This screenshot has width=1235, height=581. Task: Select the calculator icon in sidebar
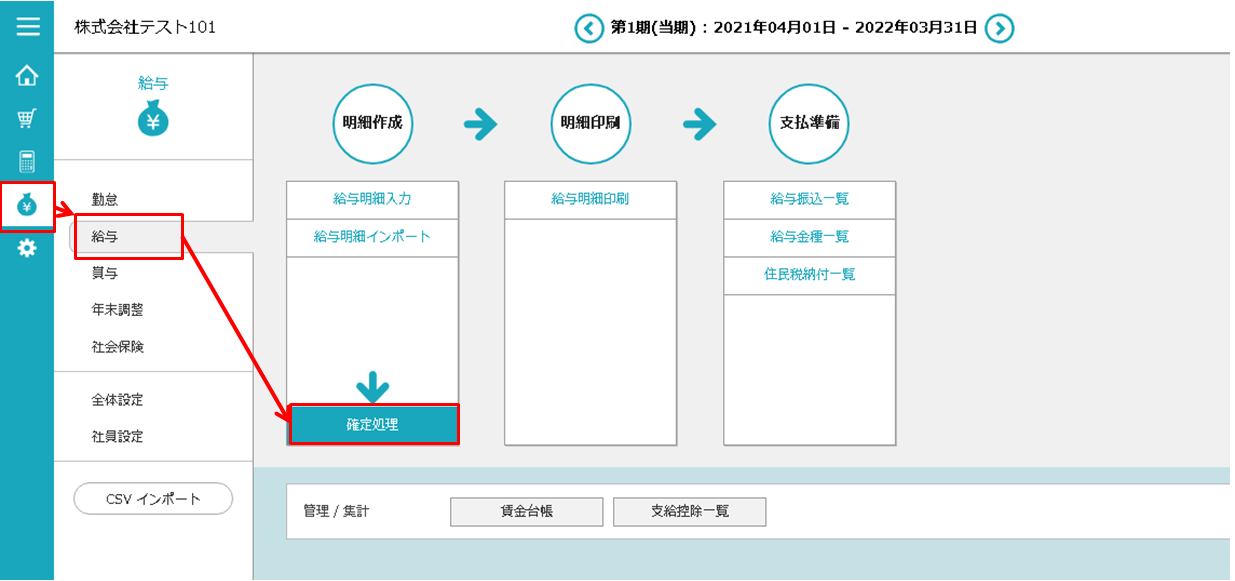pos(27,162)
